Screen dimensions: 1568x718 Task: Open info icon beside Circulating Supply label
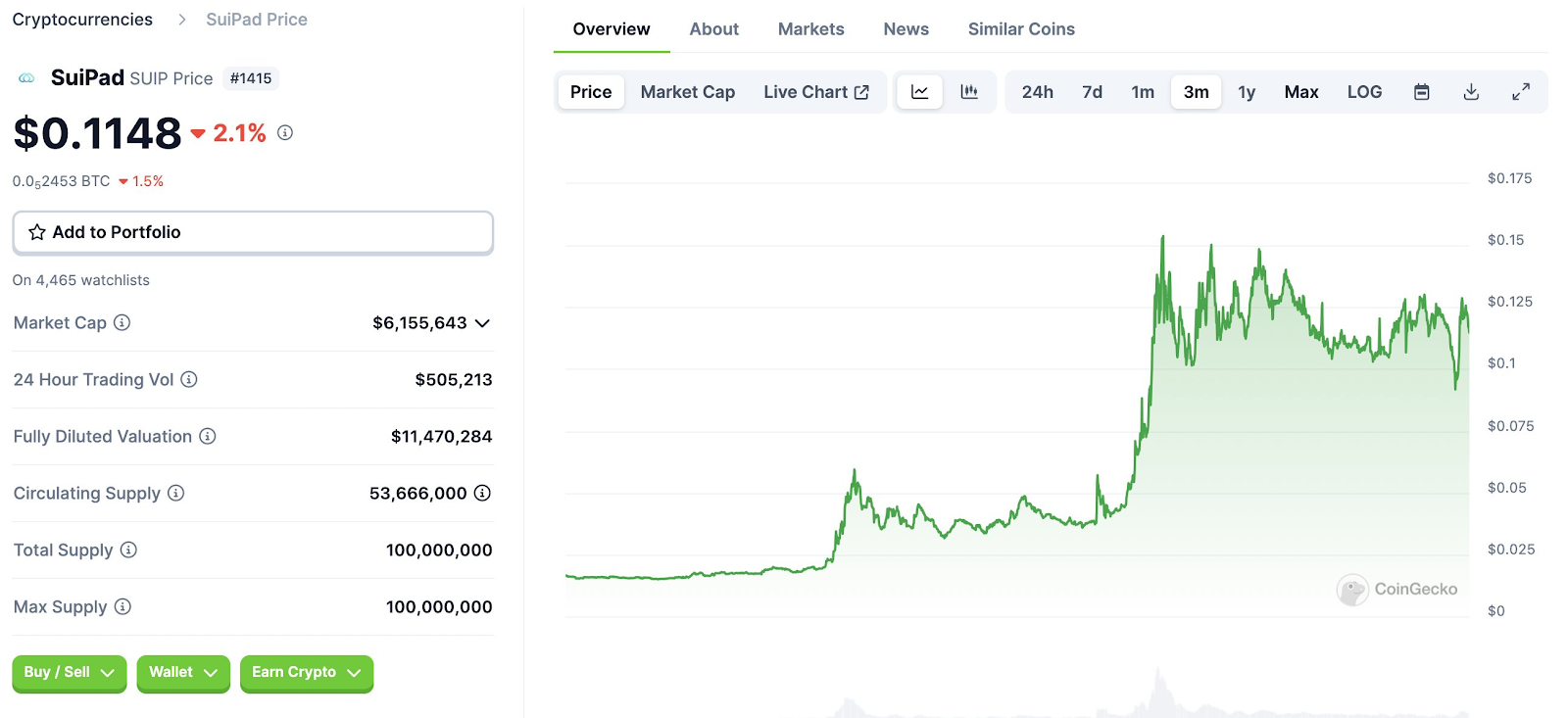176,493
